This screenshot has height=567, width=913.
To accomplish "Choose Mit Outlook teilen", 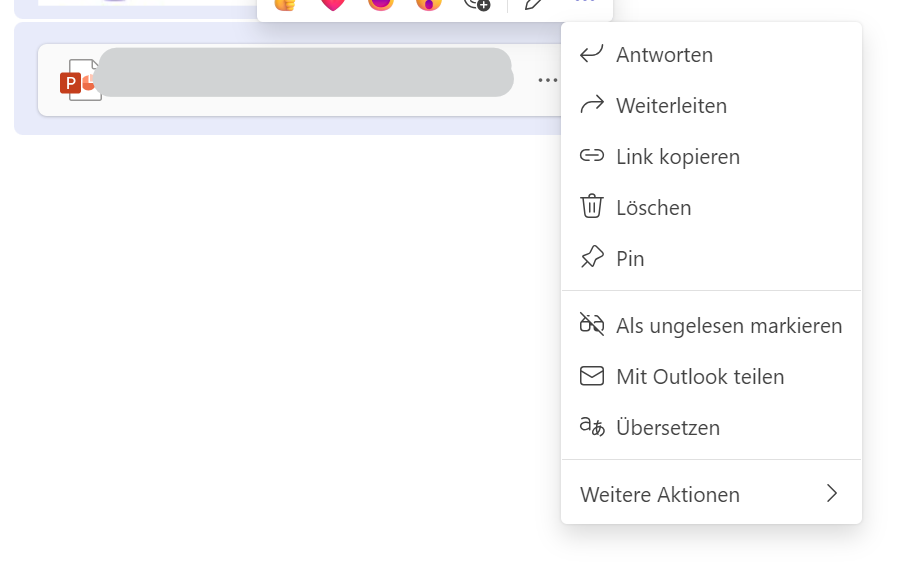I will (699, 377).
